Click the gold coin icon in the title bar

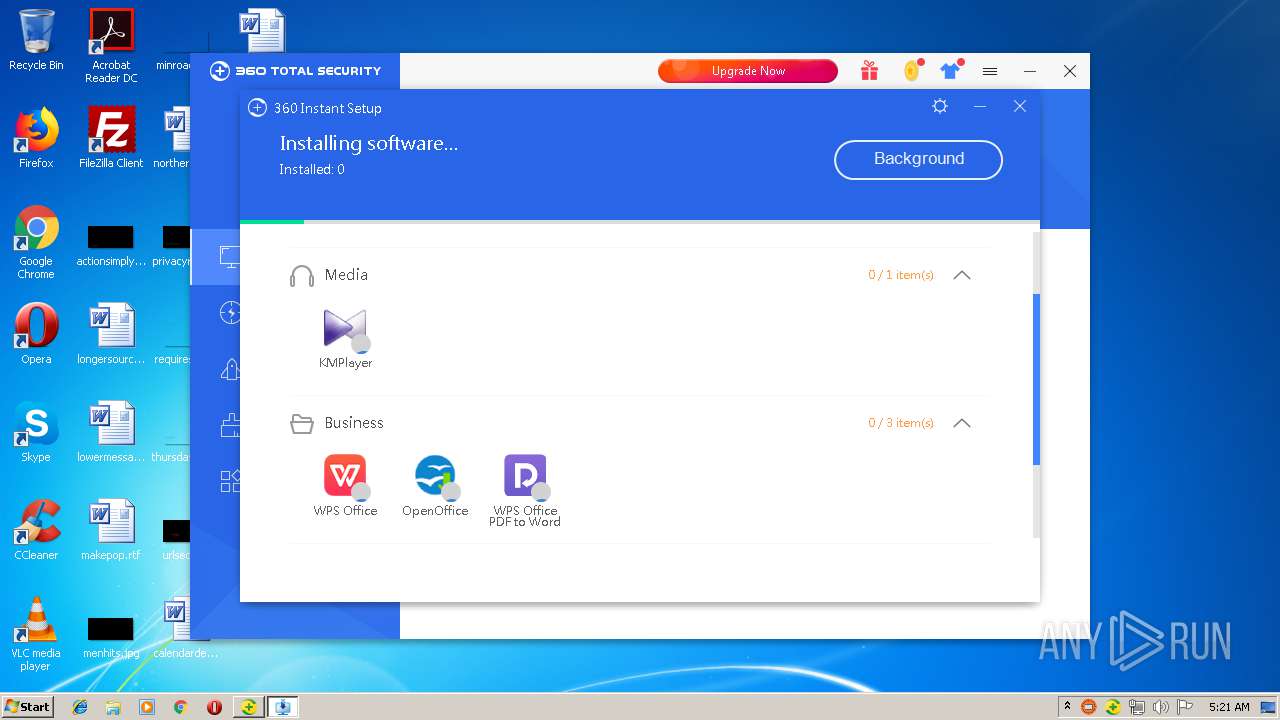pos(911,71)
